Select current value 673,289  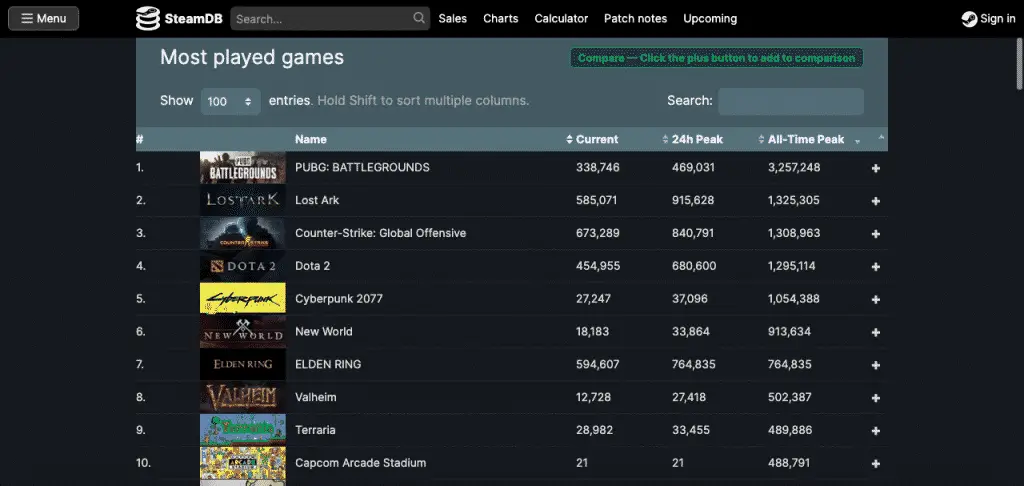coord(598,233)
